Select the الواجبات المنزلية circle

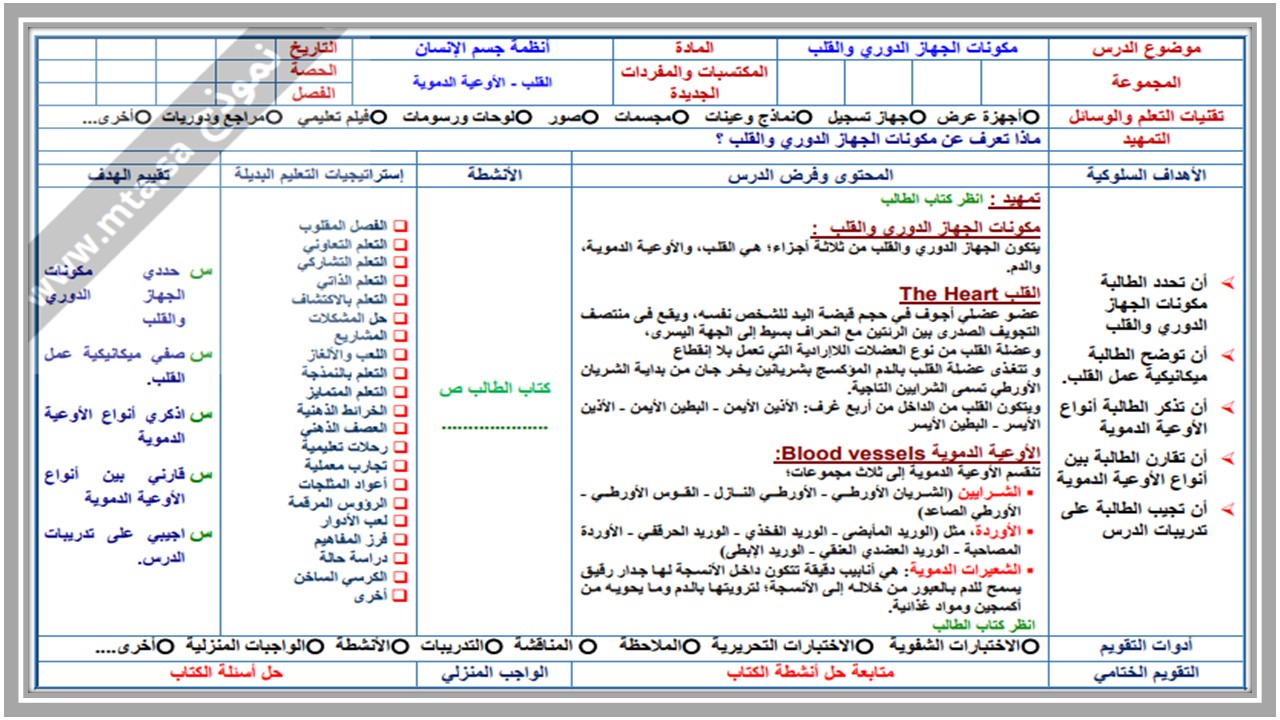coord(315,646)
